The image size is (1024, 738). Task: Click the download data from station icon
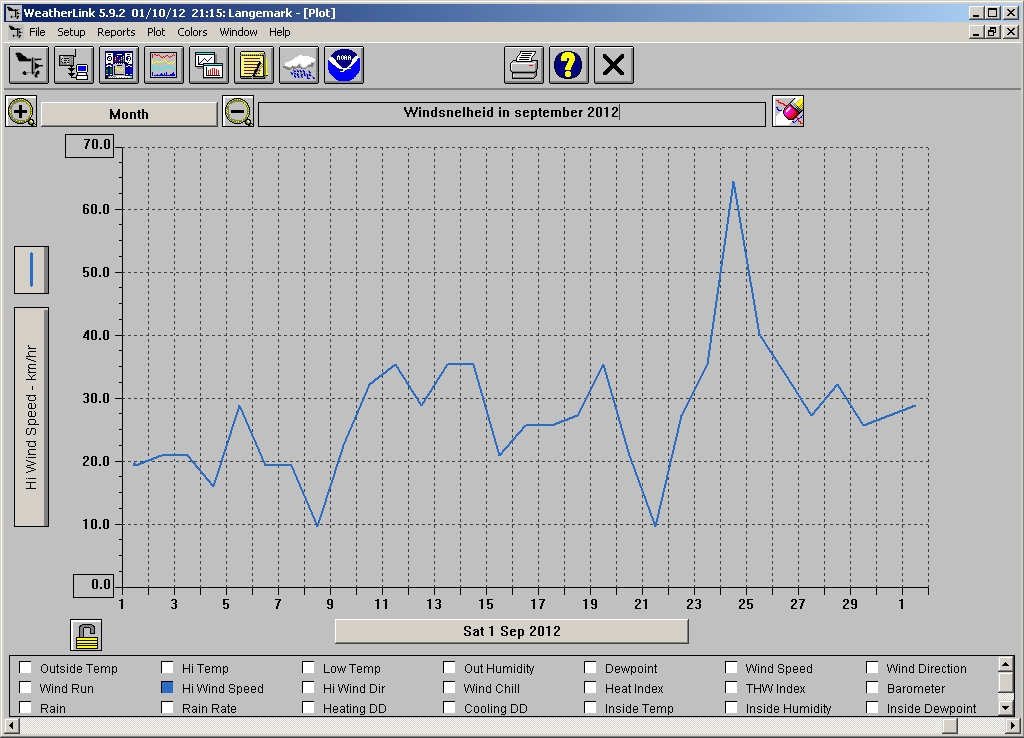74,65
